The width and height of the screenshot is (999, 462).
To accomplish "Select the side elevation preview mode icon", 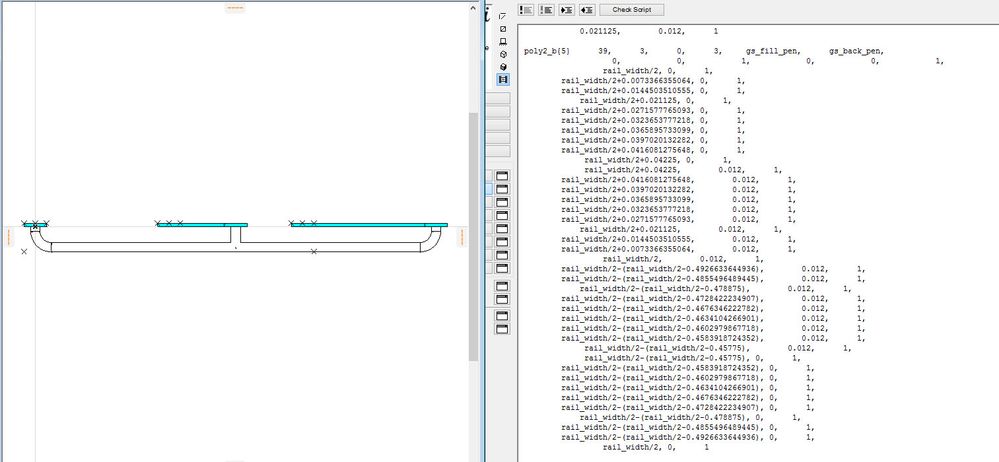I will [503, 41].
